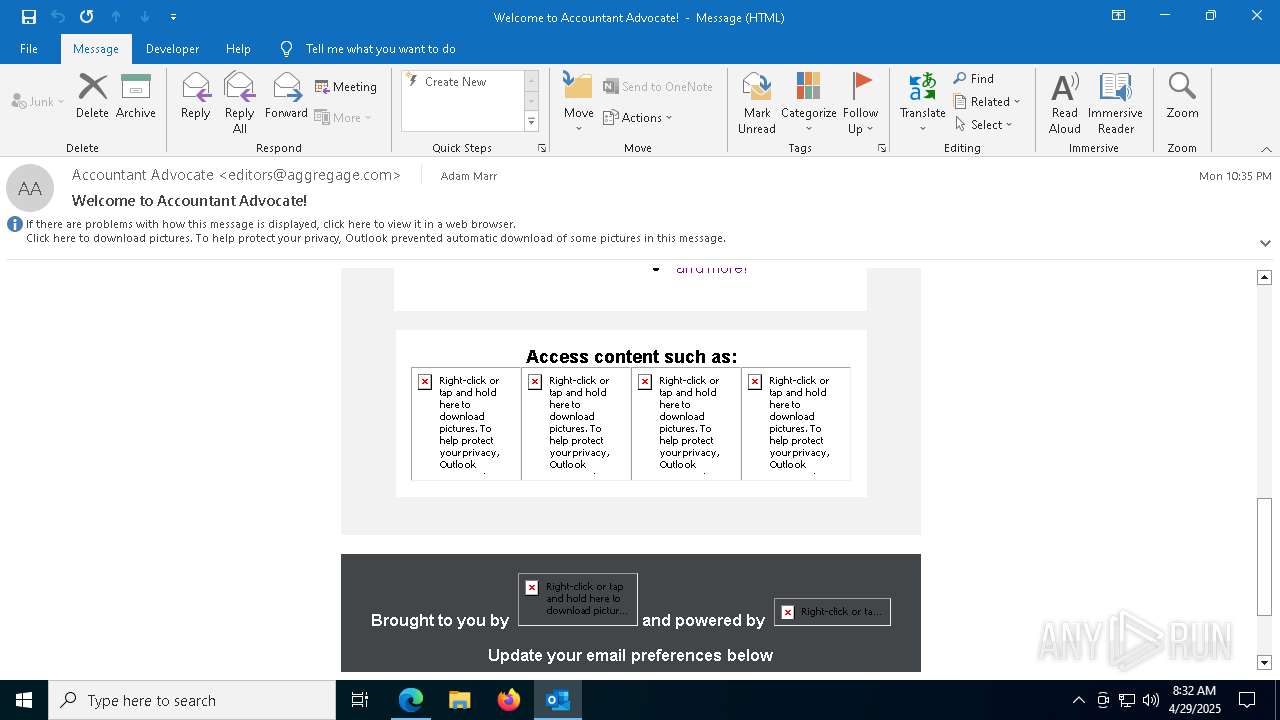Screen dimensions: 1280x720
Task: Open Immersive Reader
Action: tap(1115, 102)
